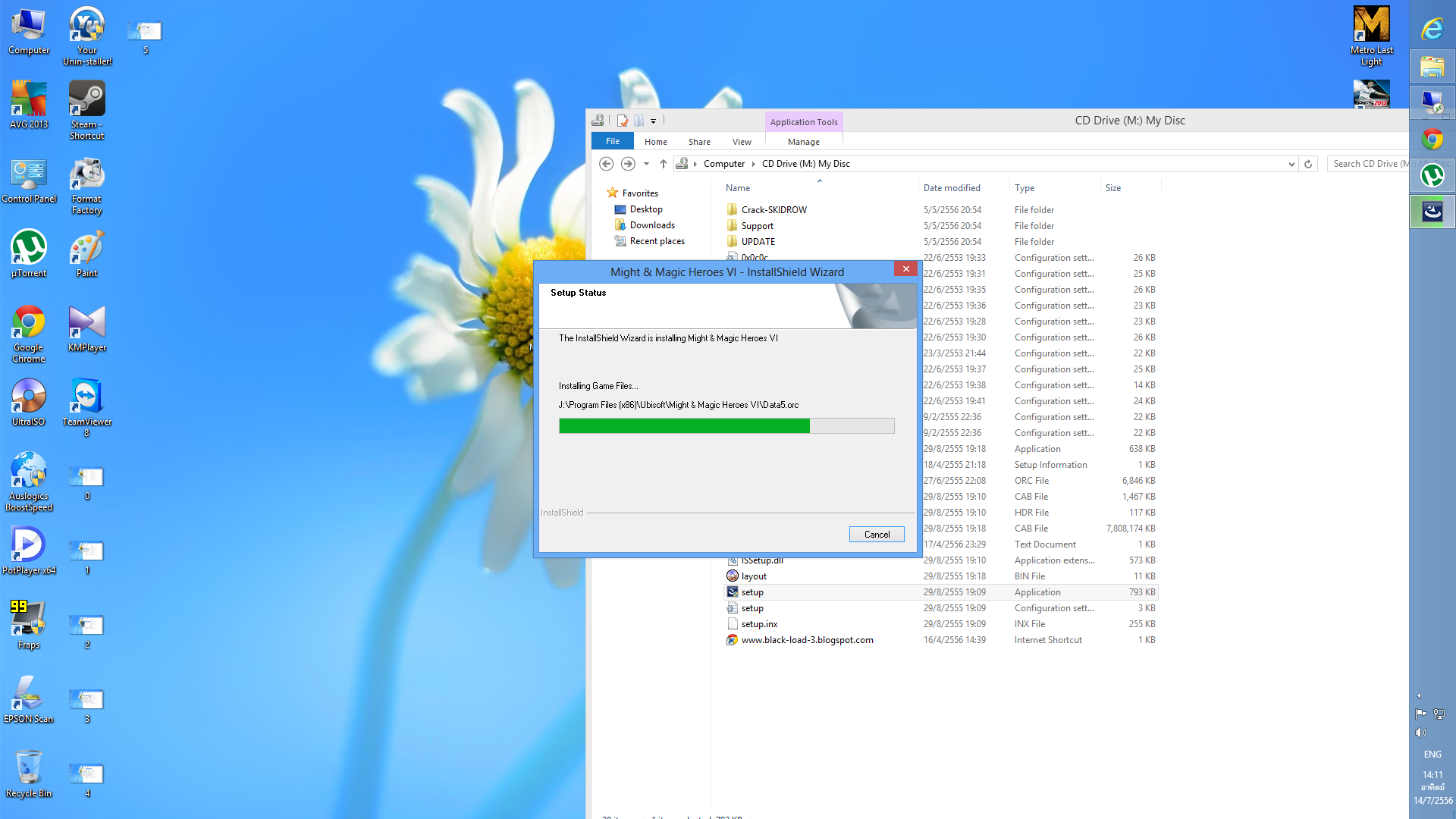The width and height of the screenshot is (1456, 819).
Task: Click the green installation progress bar
Action: click(x=684, y=426)
